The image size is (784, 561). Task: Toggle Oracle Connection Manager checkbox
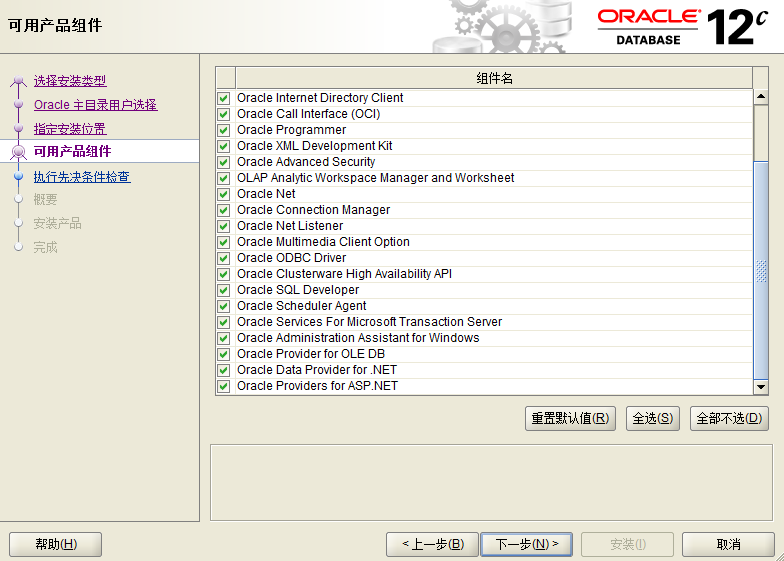coord(224,210)
